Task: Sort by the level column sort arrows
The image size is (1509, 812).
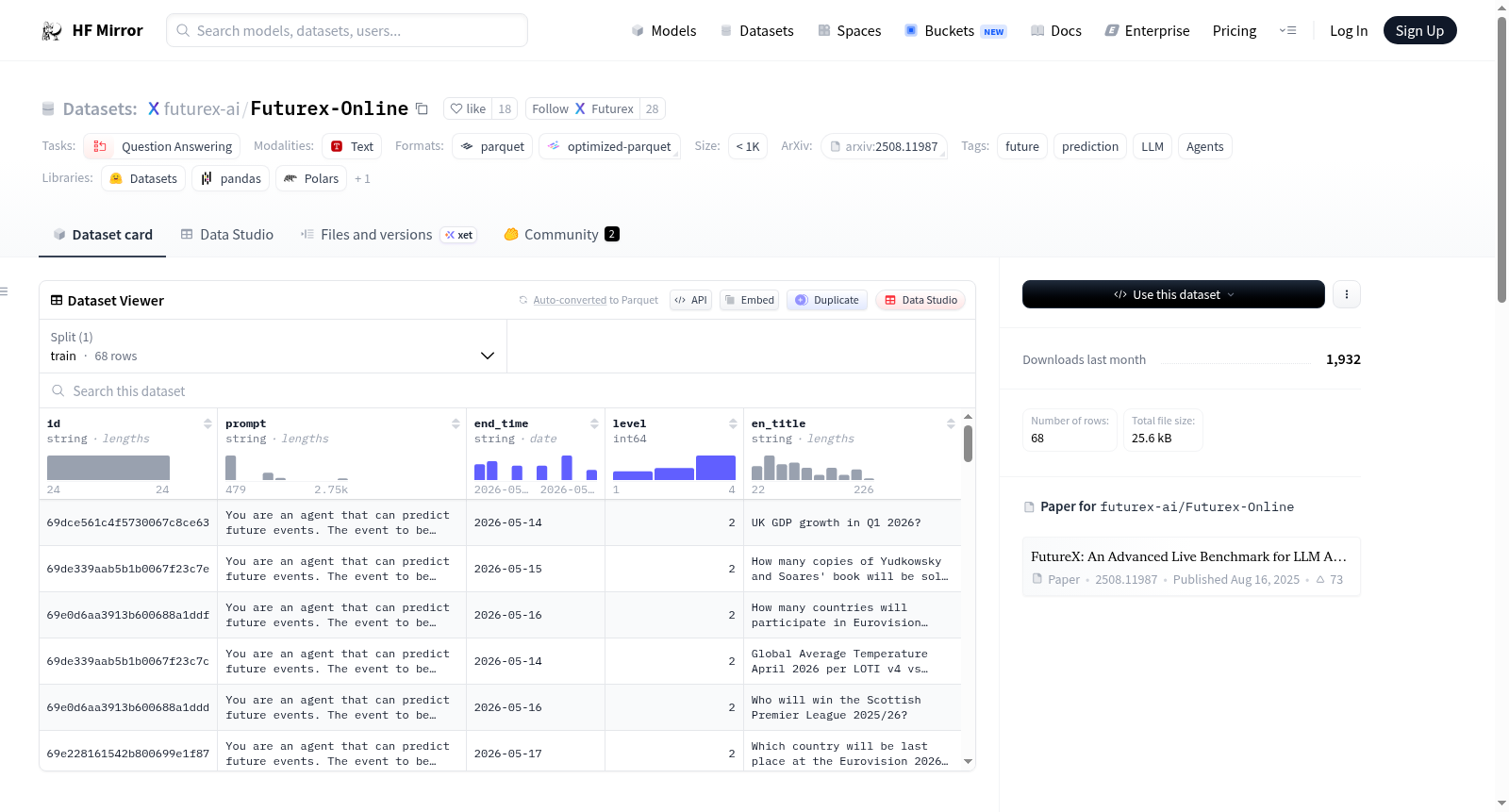Action: click(x=733, y=423)
